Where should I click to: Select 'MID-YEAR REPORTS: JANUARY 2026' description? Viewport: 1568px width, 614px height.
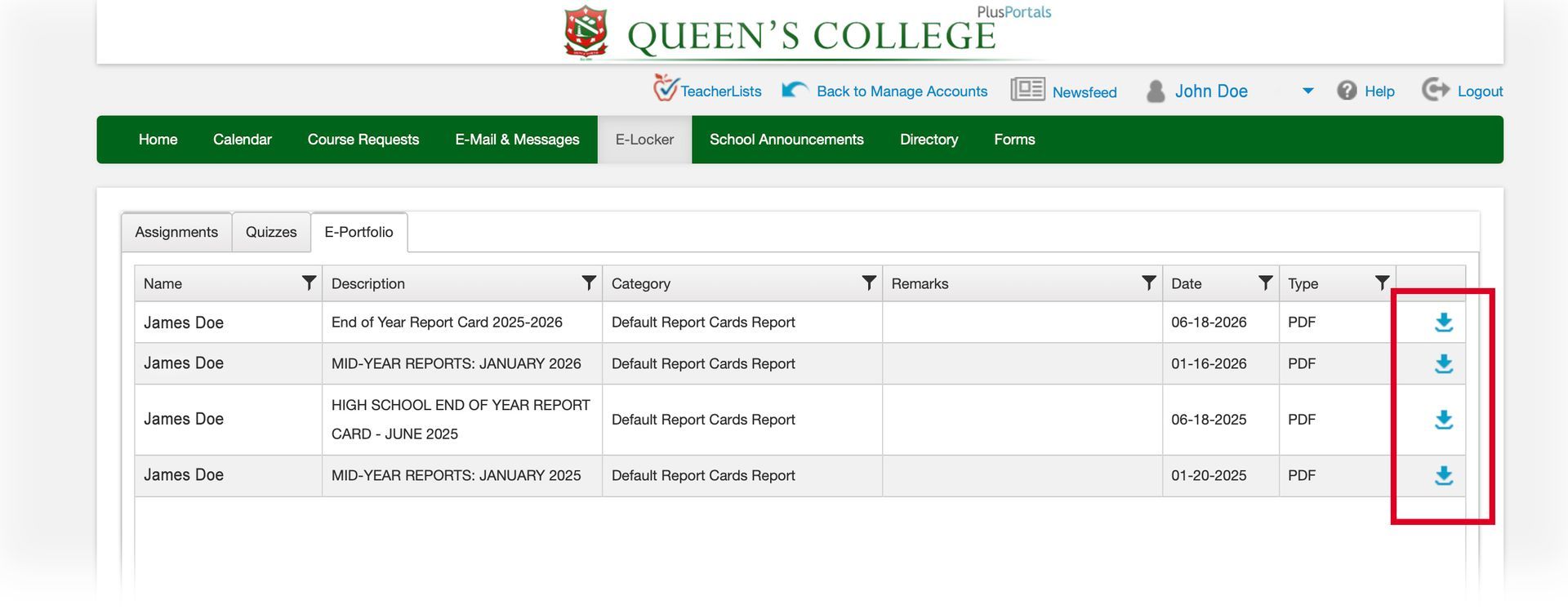coord(456,363)
